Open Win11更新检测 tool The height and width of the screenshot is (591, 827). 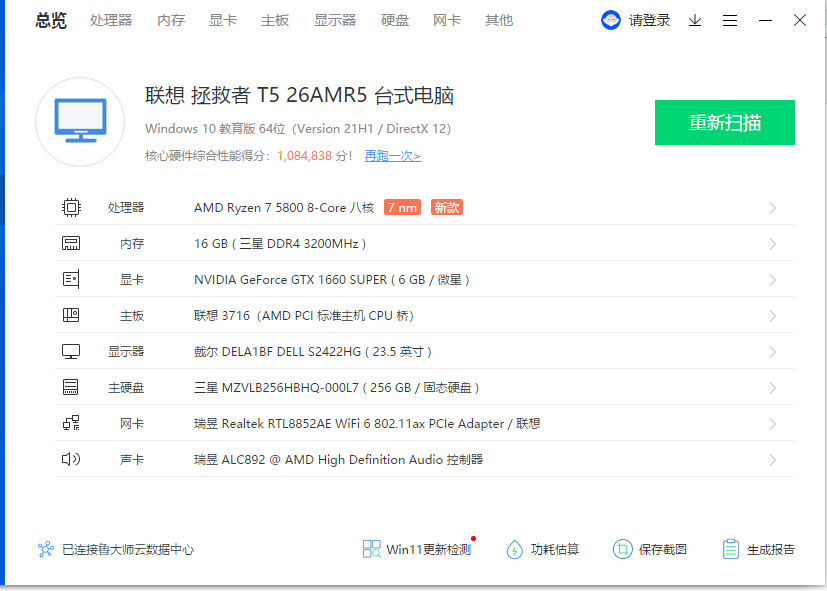coord(417,549)
